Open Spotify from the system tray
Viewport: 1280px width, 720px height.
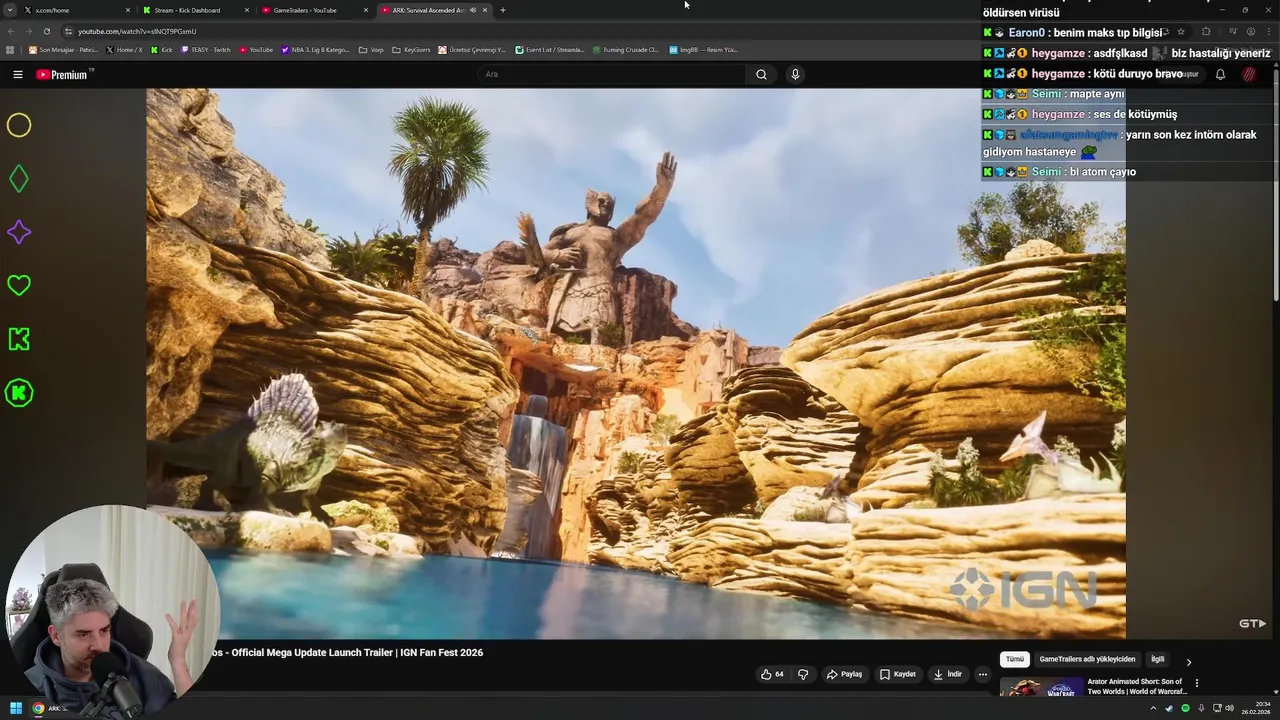tap(1186, 708)
